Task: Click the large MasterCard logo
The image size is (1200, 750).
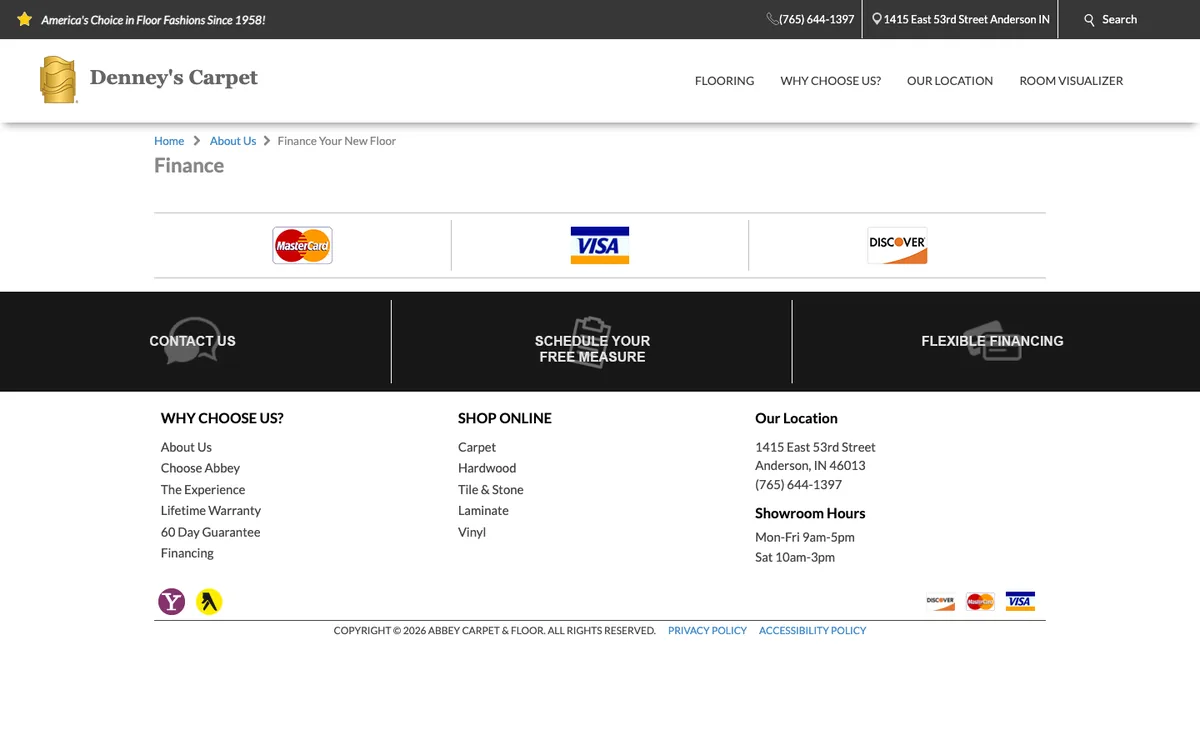Action: [x=302, y=245]
